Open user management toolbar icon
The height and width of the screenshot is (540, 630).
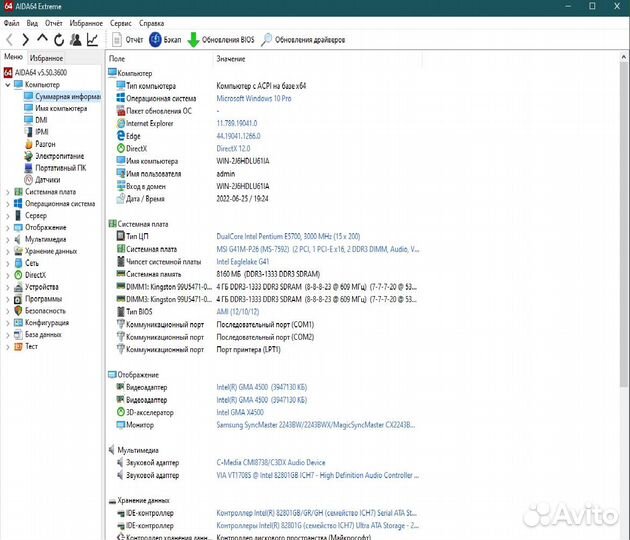[x=76, y=40]
